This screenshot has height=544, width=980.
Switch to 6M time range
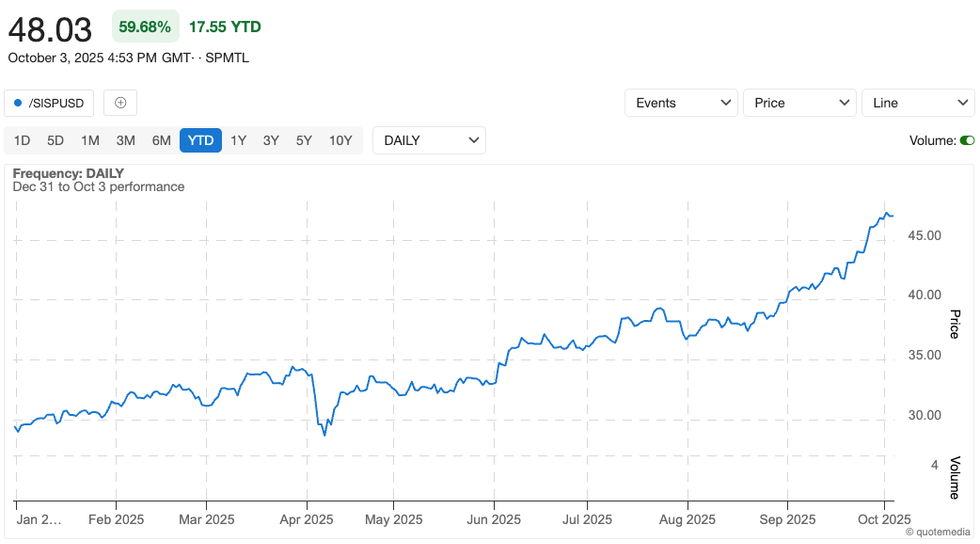pos(161,140)
